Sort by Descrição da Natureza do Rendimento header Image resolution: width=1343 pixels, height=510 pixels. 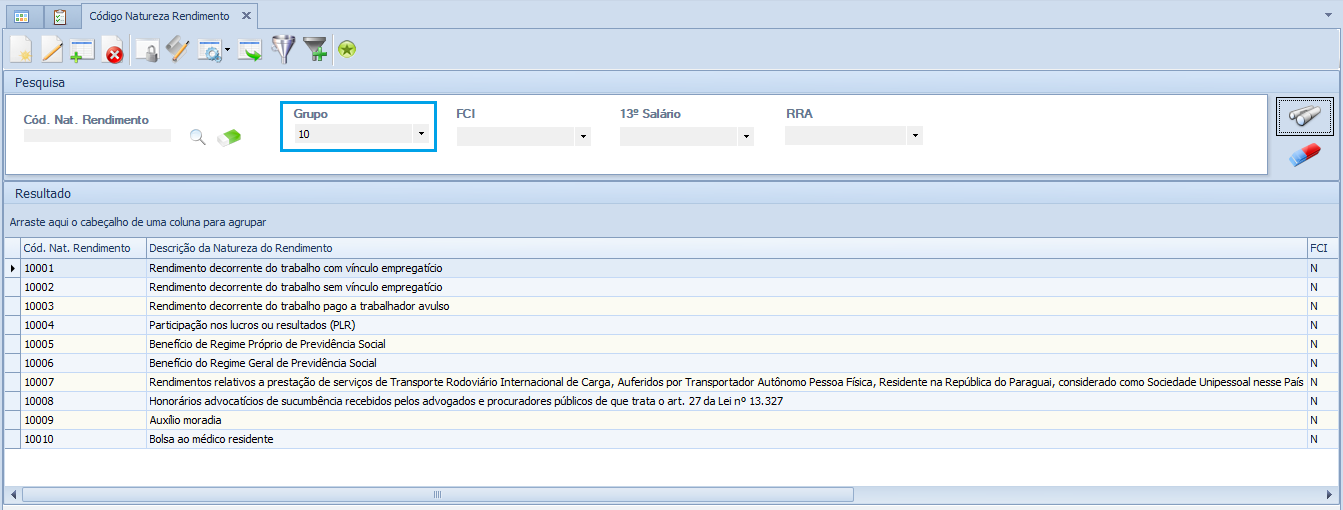pyautogui.click(x=726, y=247)
